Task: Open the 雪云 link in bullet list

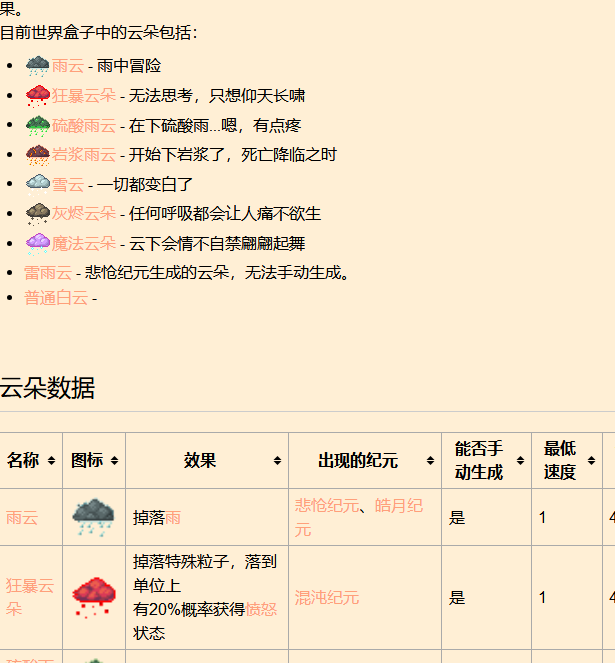Action: tap(68, 185)
